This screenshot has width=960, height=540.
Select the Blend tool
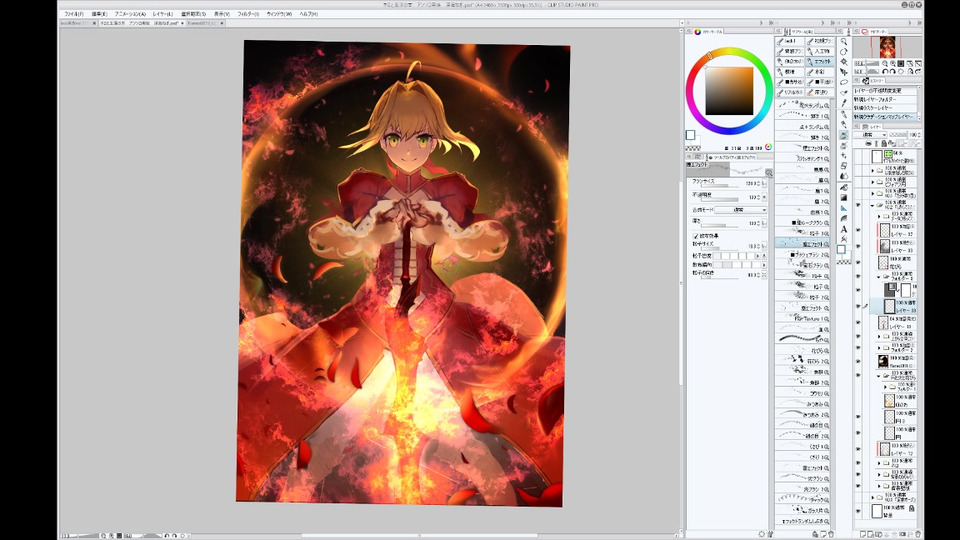tap(844, 175)
